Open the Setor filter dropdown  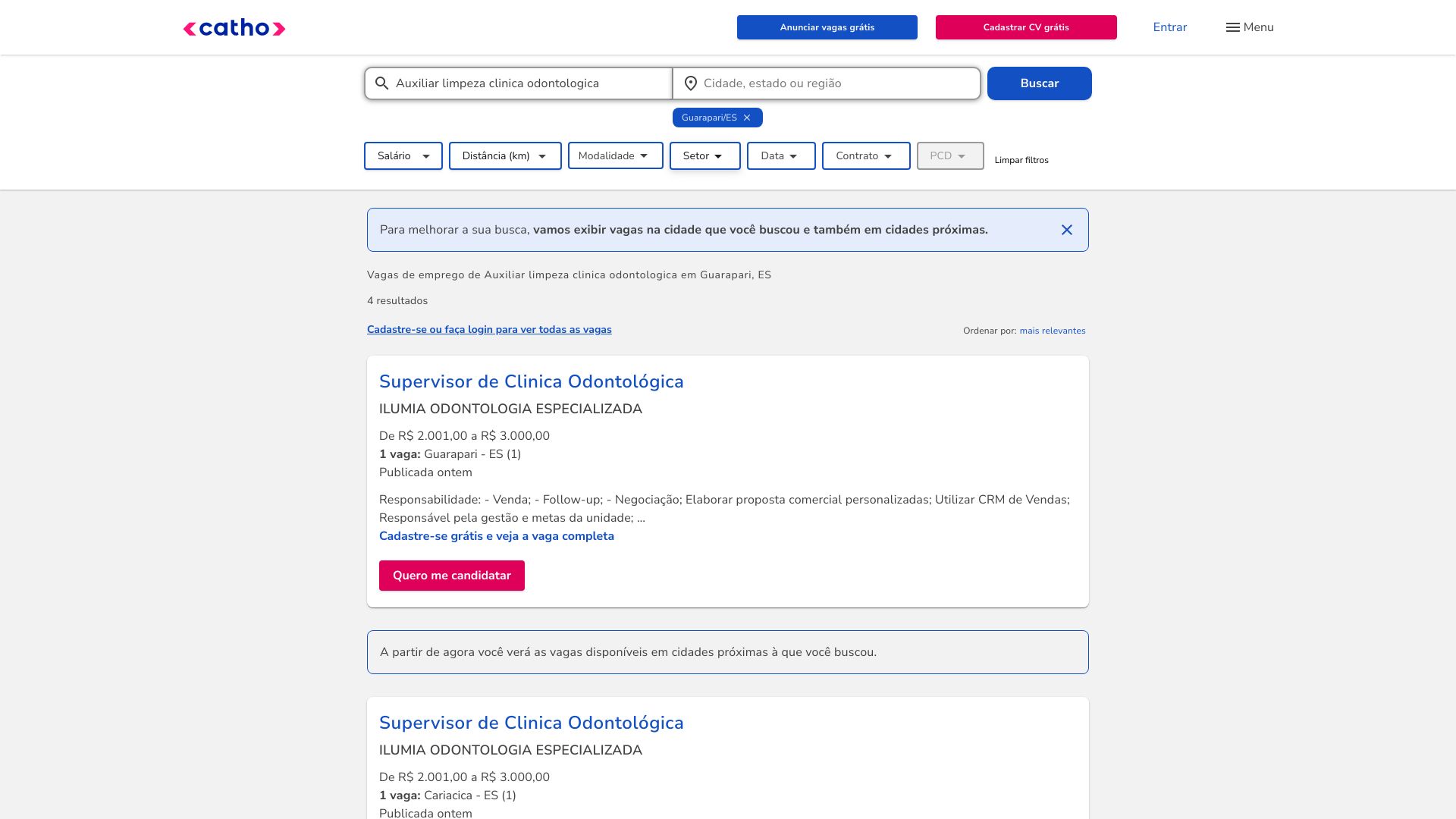(705, 156)
